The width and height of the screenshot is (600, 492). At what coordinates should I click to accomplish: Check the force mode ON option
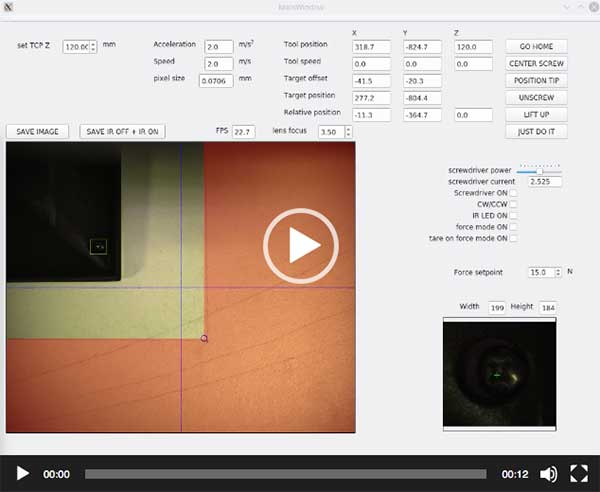tap(514, 227)
